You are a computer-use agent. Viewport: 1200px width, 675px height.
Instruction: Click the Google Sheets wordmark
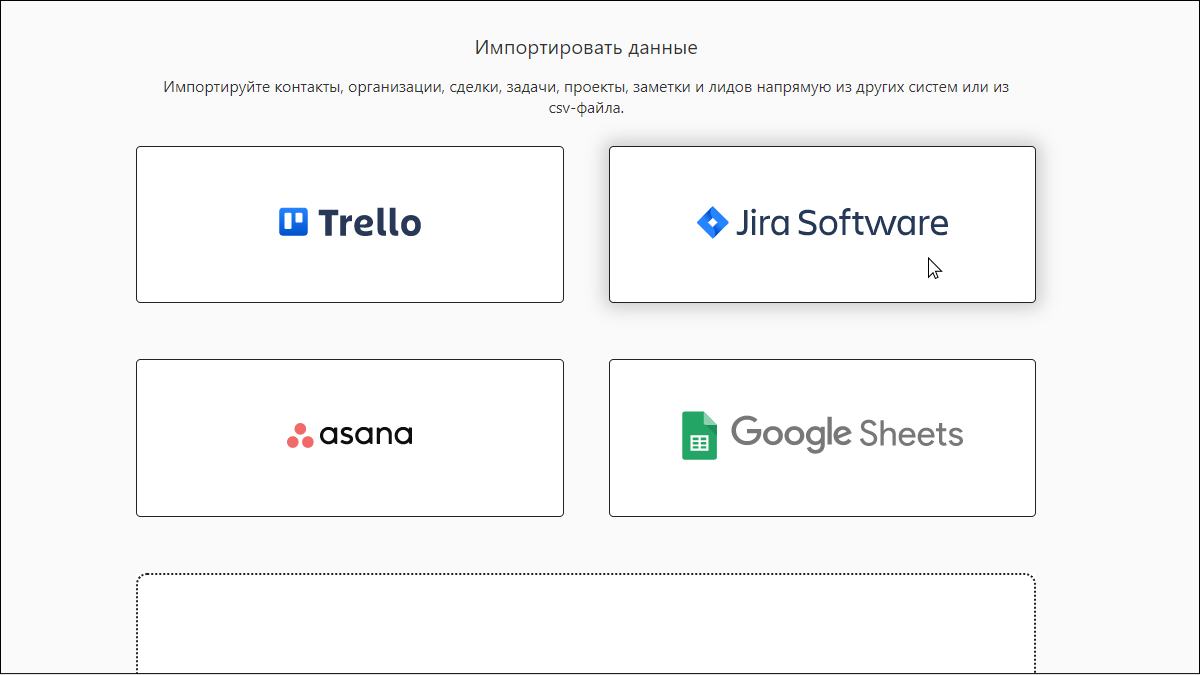[x=848, y=434]
